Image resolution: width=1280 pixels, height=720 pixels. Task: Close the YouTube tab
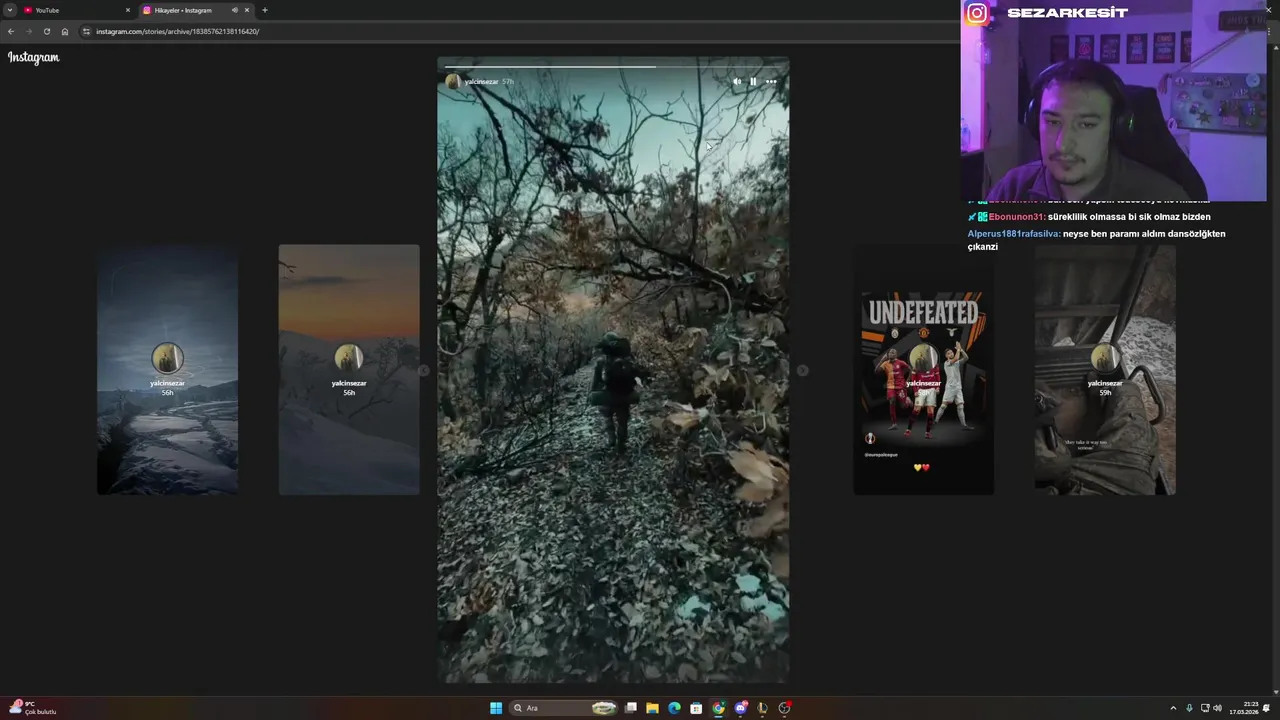tap(128, 10)
